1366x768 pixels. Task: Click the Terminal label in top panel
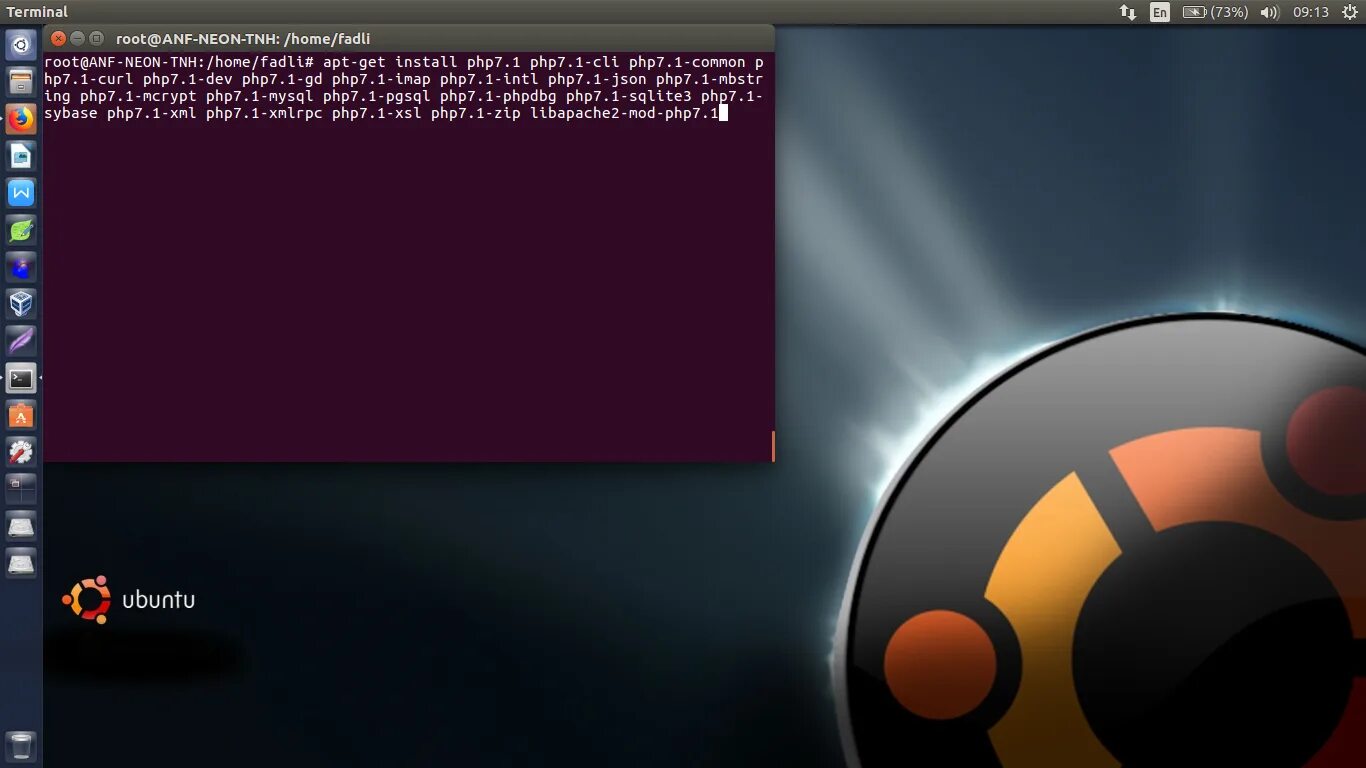pyautogui.click(x=37, y=12)
